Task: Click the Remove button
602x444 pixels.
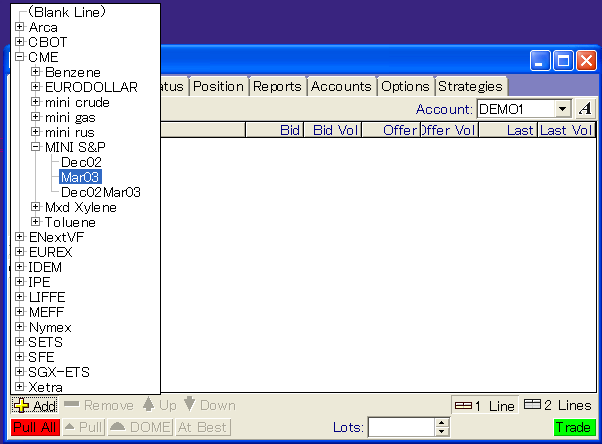Action: [99, 405]
